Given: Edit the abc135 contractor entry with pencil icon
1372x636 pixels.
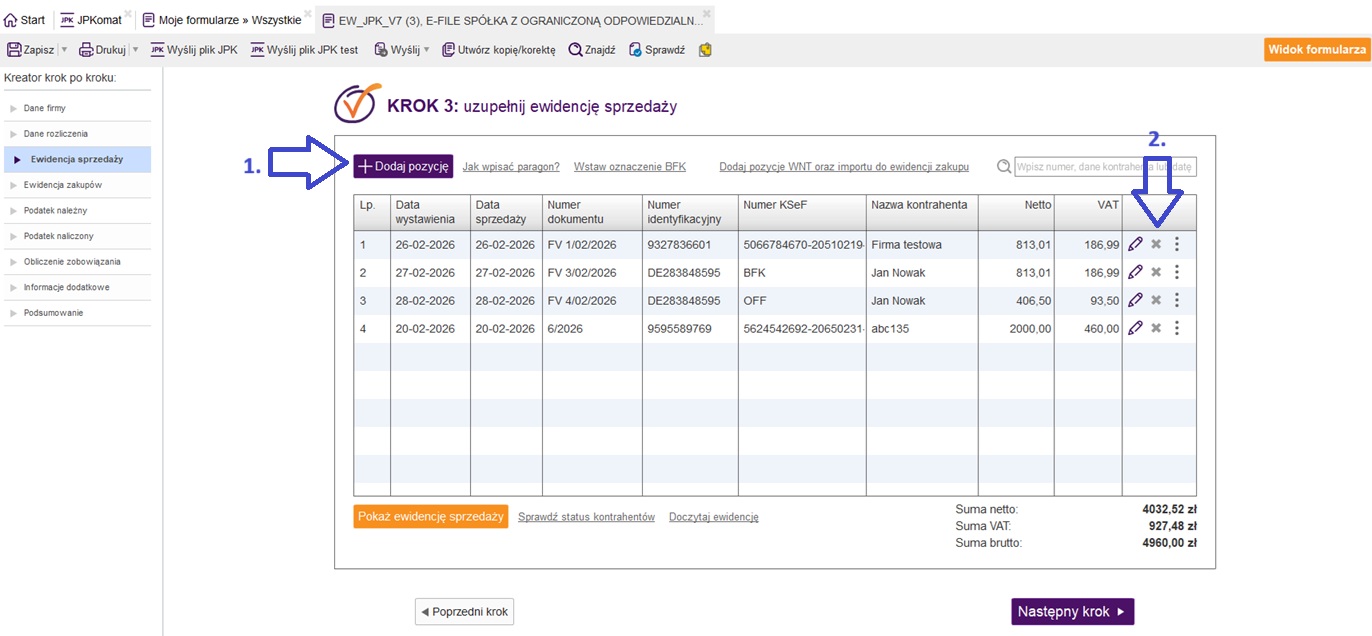Looking at the screenshot, I should (1135, 328).
